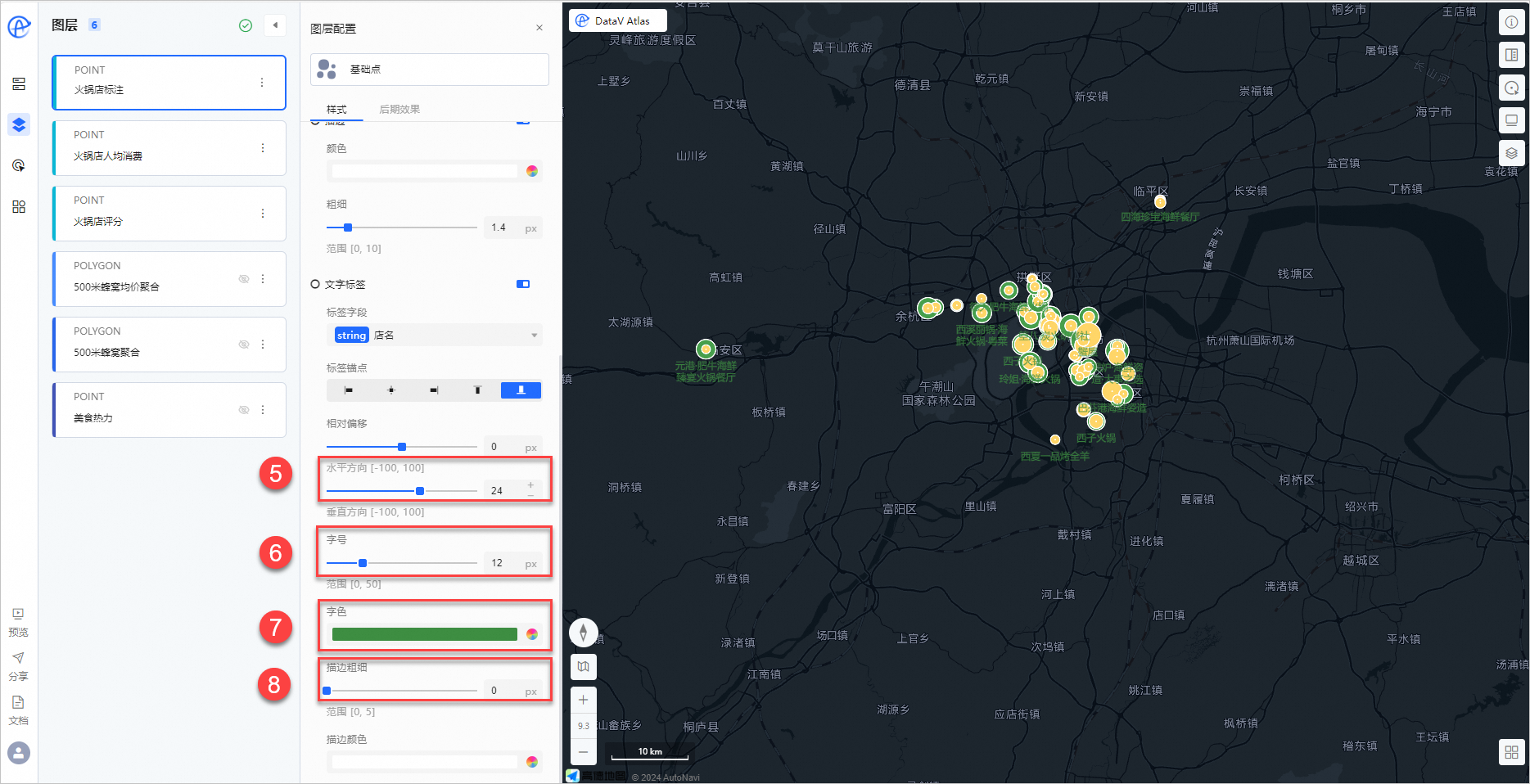Open color picker for 字色
The image size is (1530, 784).
pos(532,634)
